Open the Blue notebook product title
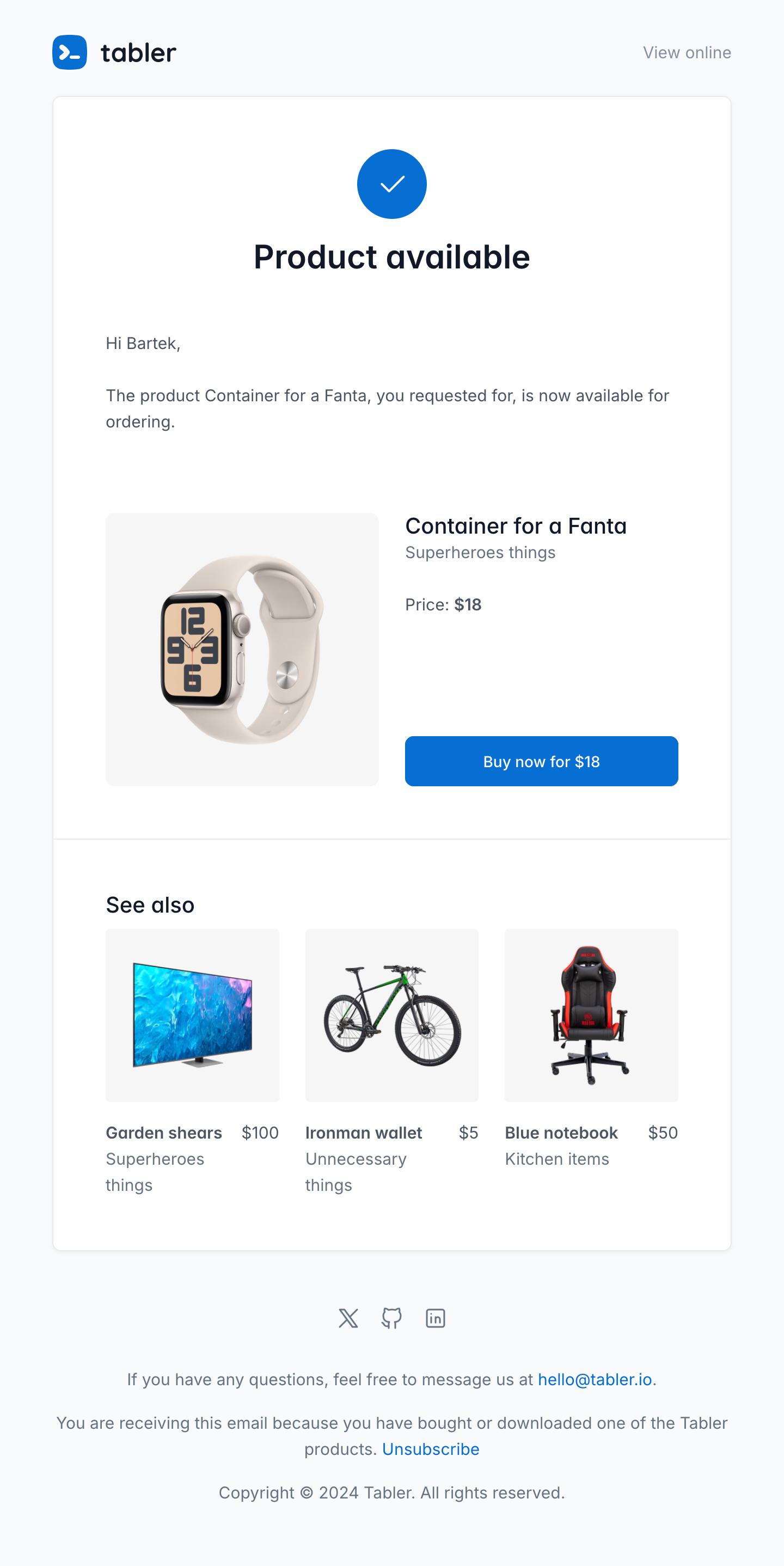Viewport: 784px width, 1566px height. pos(561,1133)
